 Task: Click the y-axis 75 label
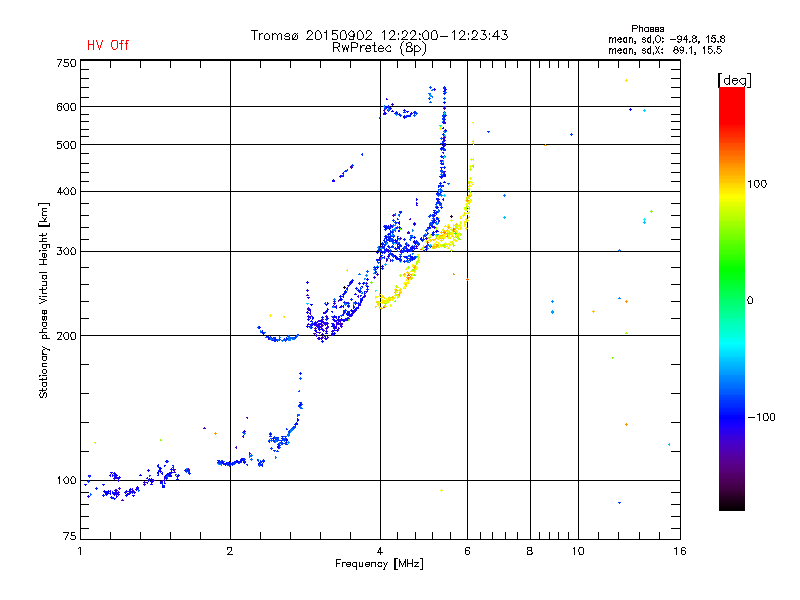click(70, 536)
